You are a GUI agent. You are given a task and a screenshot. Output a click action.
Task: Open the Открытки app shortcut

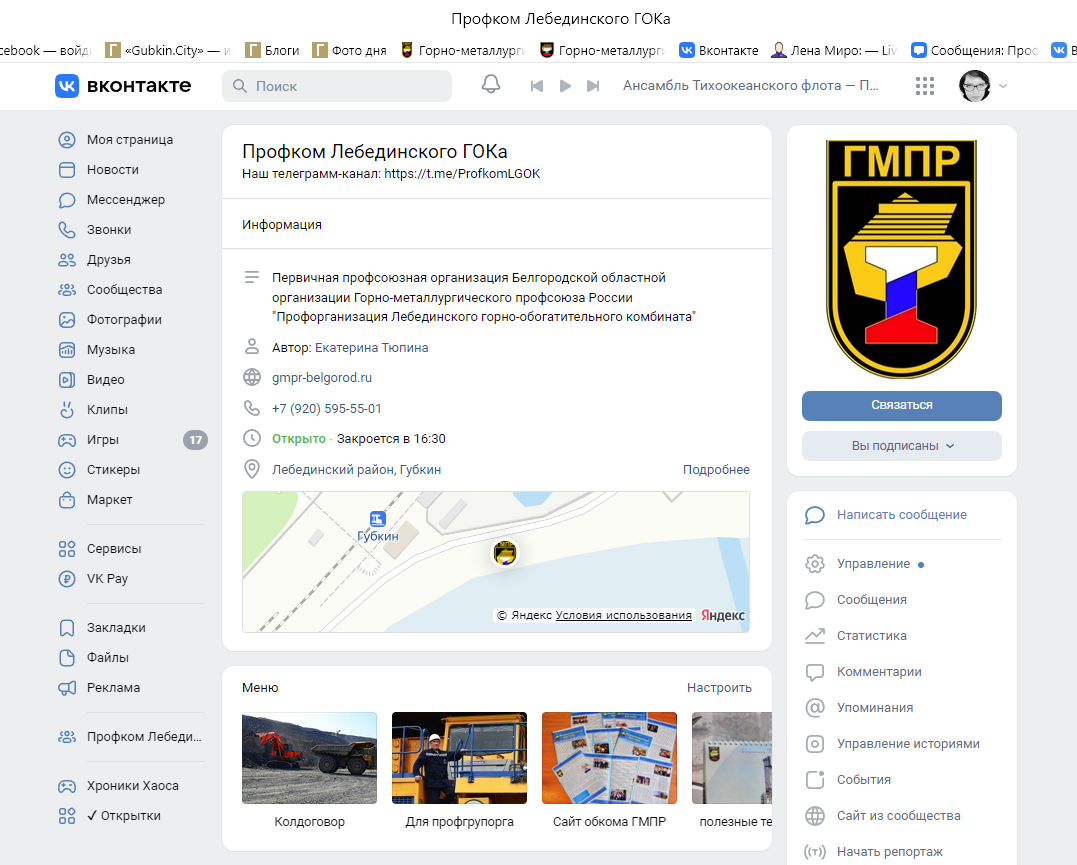(x=110, y=816)
